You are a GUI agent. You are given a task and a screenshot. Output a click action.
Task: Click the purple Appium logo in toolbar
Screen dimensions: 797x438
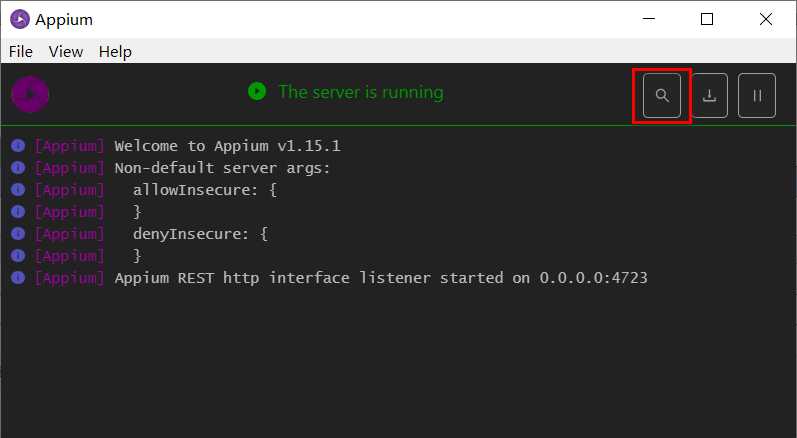[x=30, y=94]
